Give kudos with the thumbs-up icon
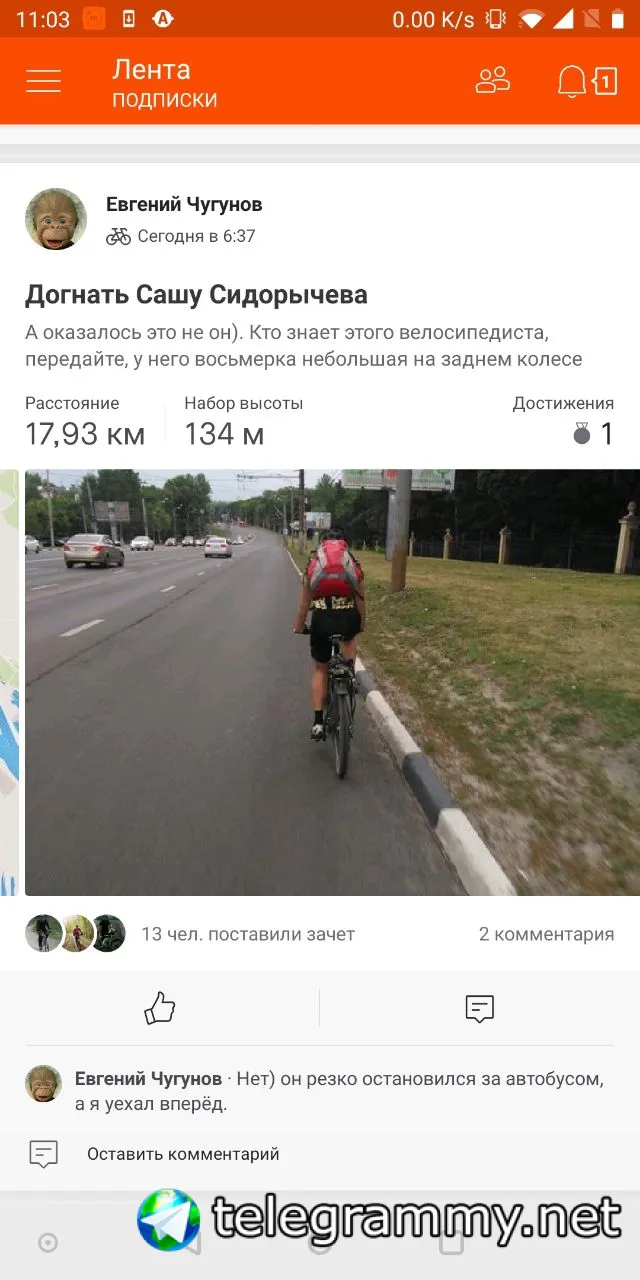Screen dimensions: 640x1280 160,1008
